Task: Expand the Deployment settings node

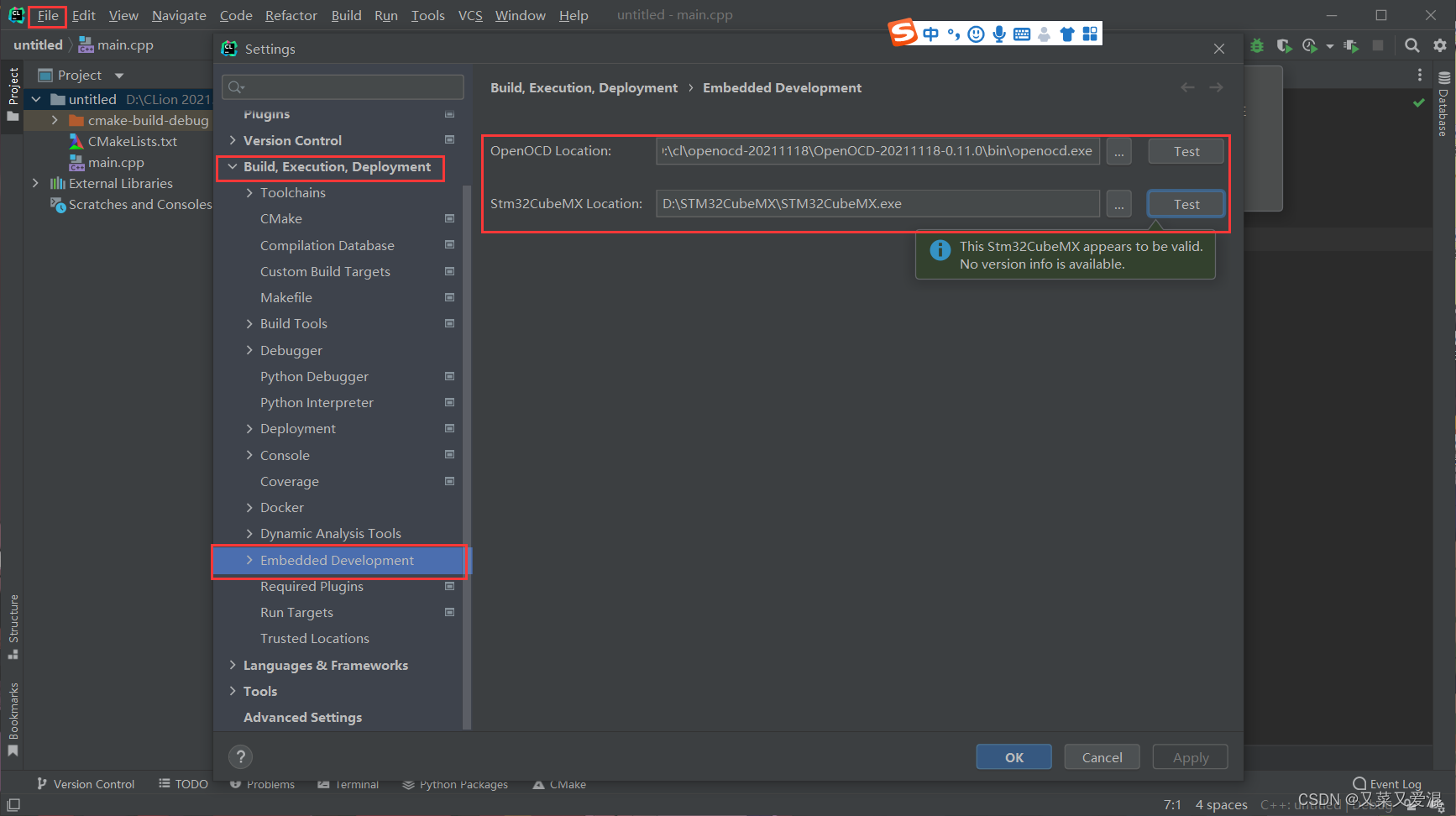Action: click(249, 428)
